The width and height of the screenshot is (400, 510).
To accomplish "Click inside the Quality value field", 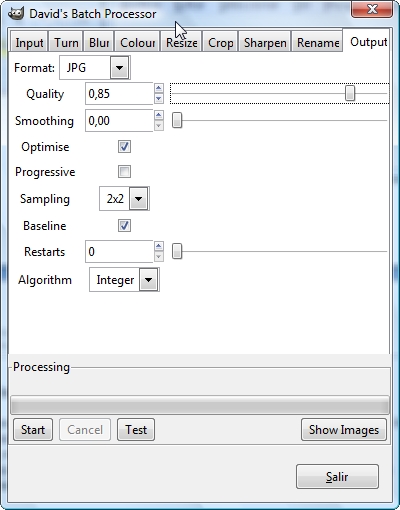I will [119, 94].
